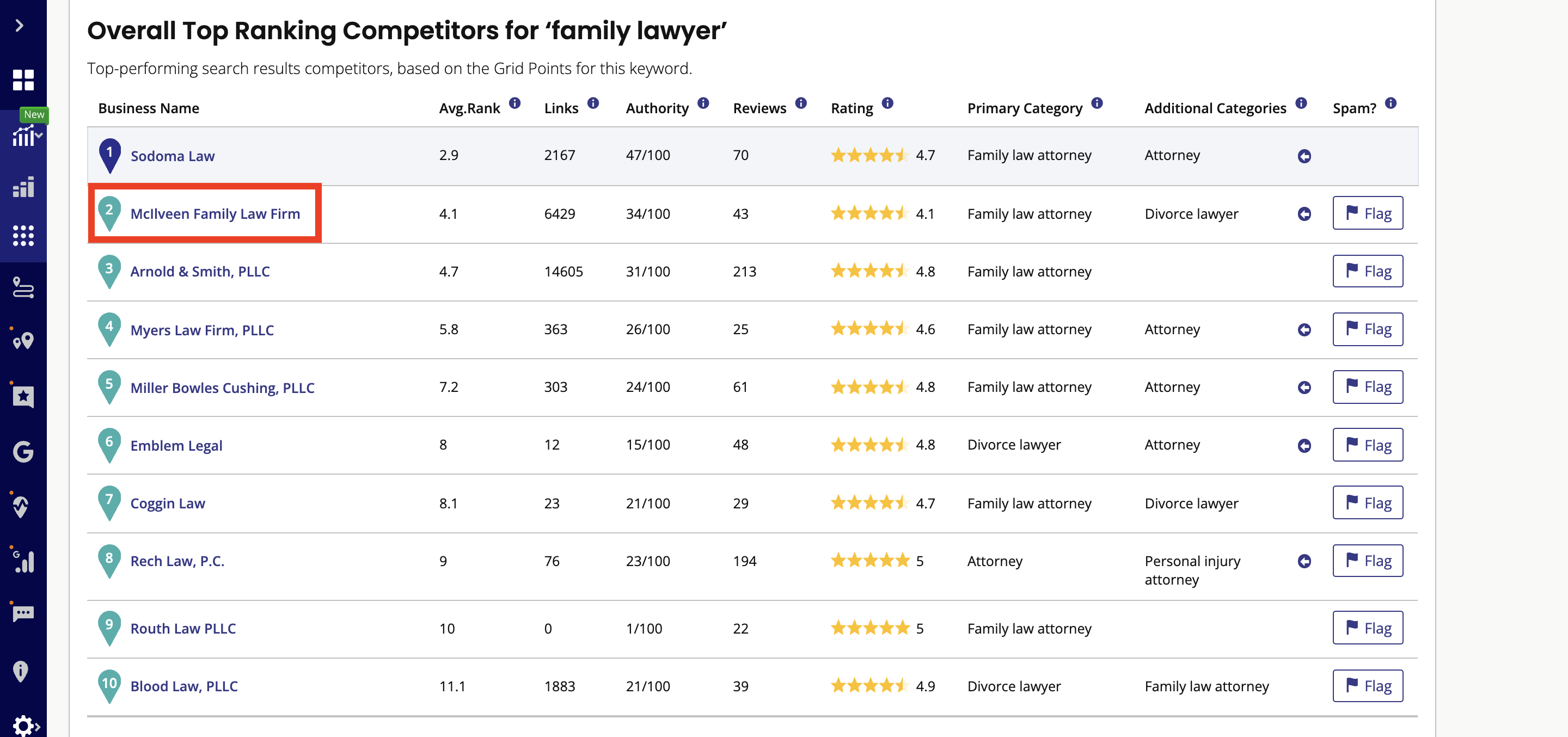This screenshot has width=1568, height=737.
Task: Select the 14605 links value for Arnold & Smith
Action: pyautogui.click(x=563, y=272)
